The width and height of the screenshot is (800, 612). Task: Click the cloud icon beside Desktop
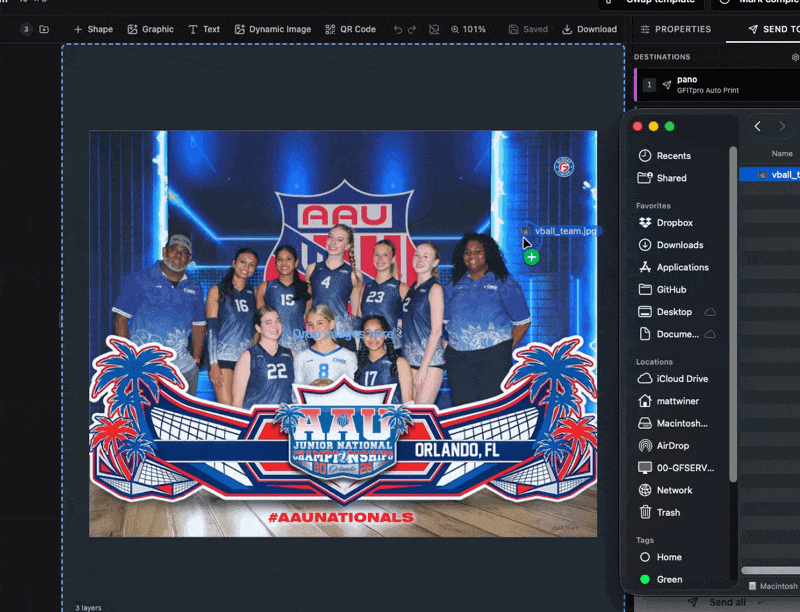tap(710, 312)
